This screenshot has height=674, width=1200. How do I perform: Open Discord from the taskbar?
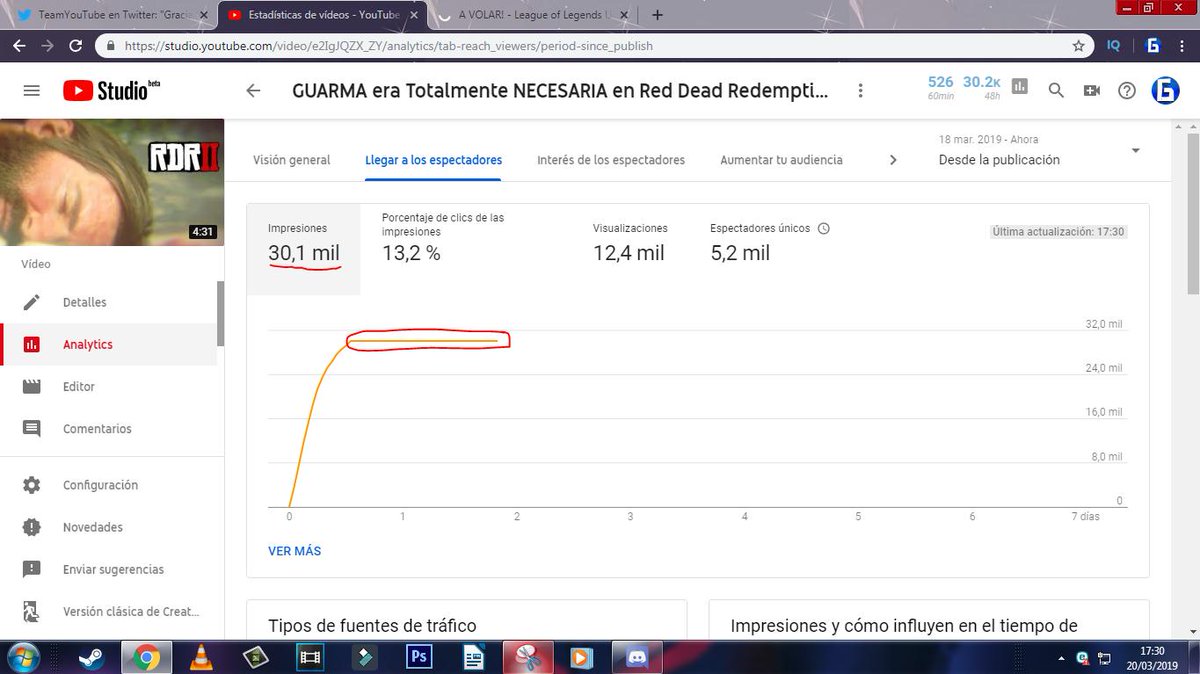(635, 657)
